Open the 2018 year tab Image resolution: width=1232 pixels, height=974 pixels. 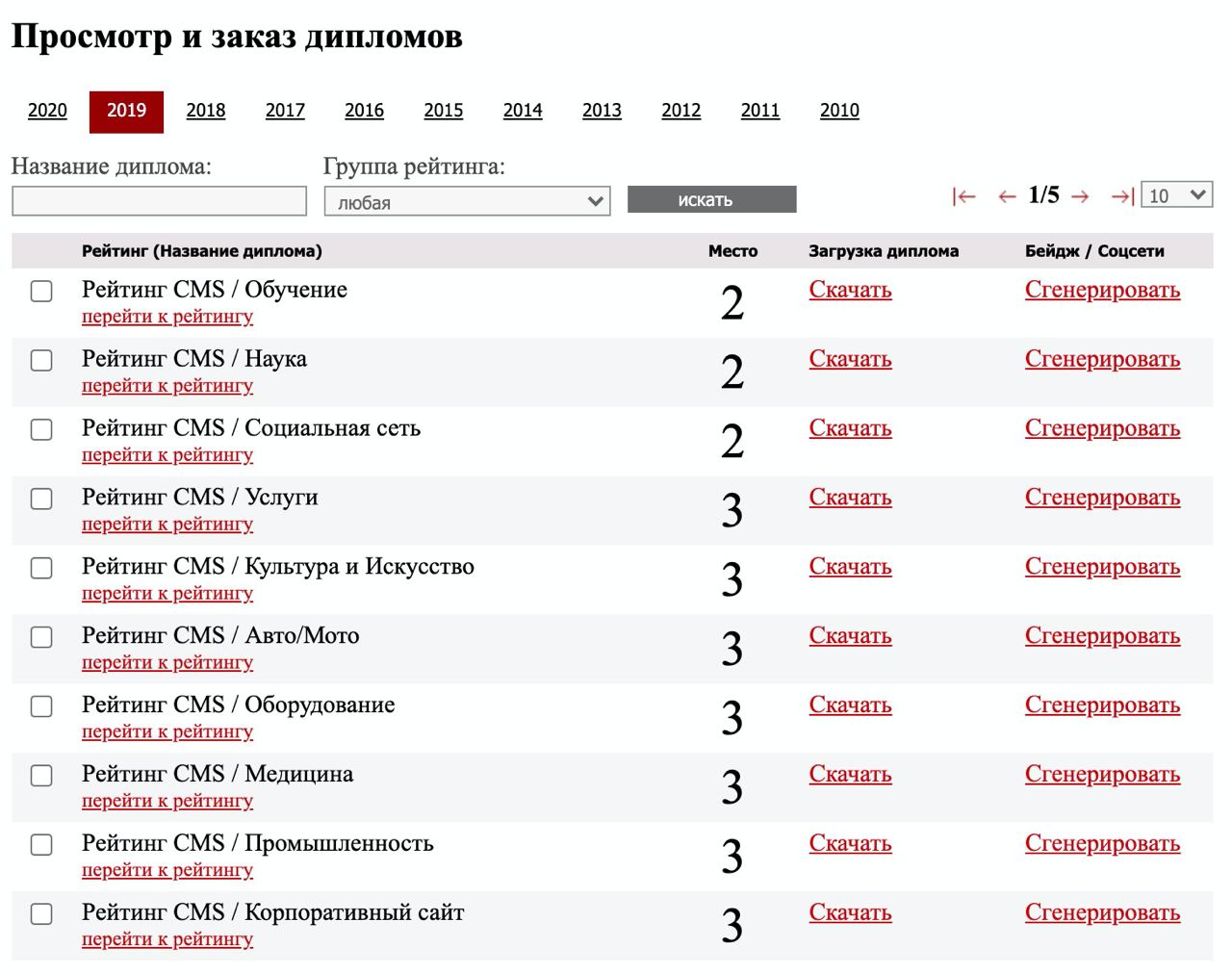coord(206,111)
